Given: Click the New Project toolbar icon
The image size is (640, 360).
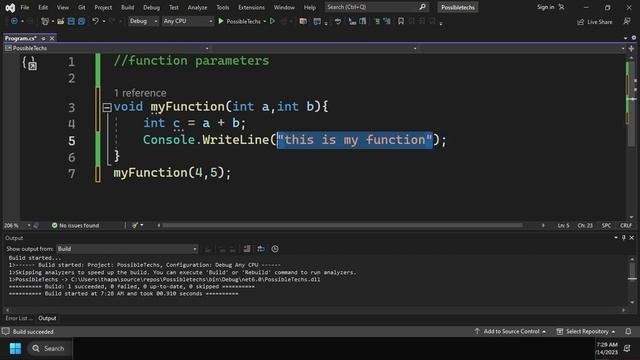Looking at the screenshot, I should coord(45,21).
